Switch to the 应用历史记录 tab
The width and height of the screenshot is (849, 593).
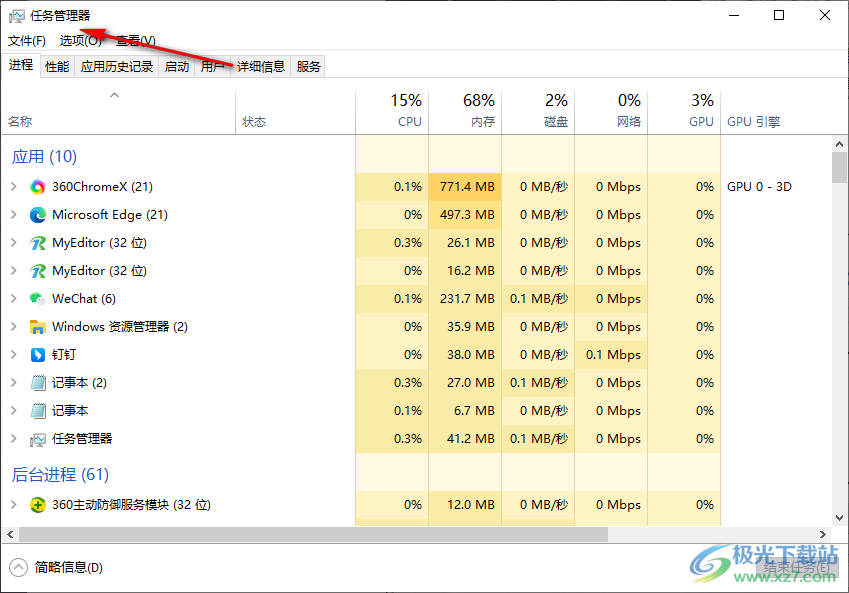[117, 67]
